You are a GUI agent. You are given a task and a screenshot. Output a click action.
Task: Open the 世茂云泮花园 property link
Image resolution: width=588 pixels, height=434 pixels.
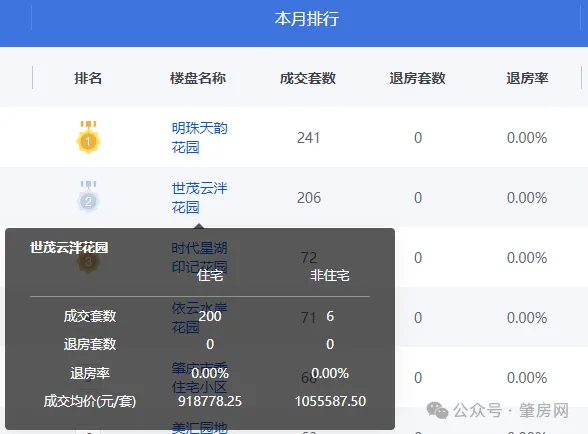pos(200,198)
